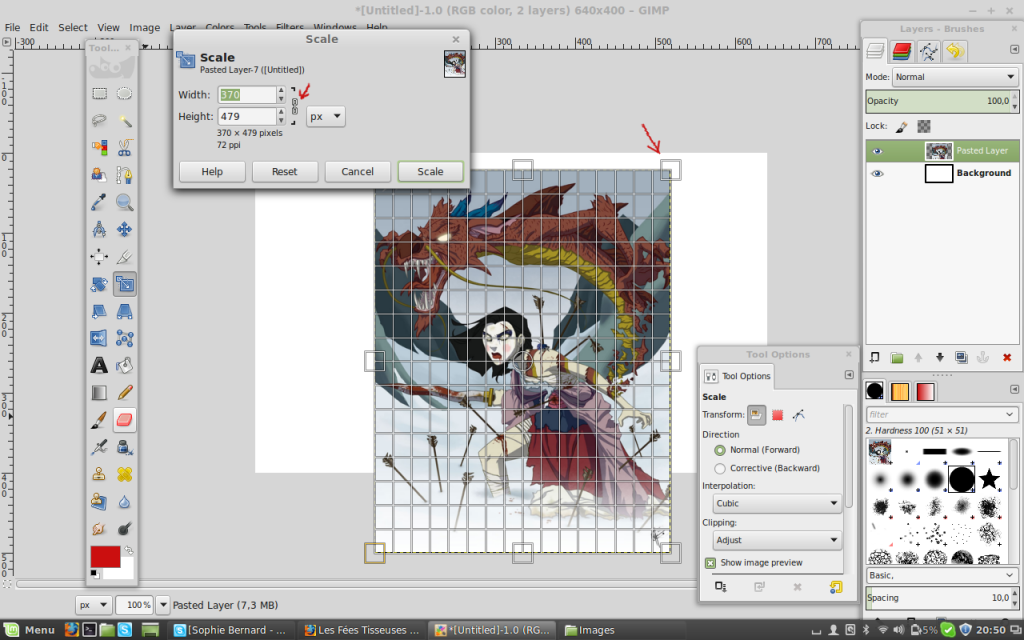Open the Mint Menu button
This screenshot has width=1024, height=640.
click(30, 630)
